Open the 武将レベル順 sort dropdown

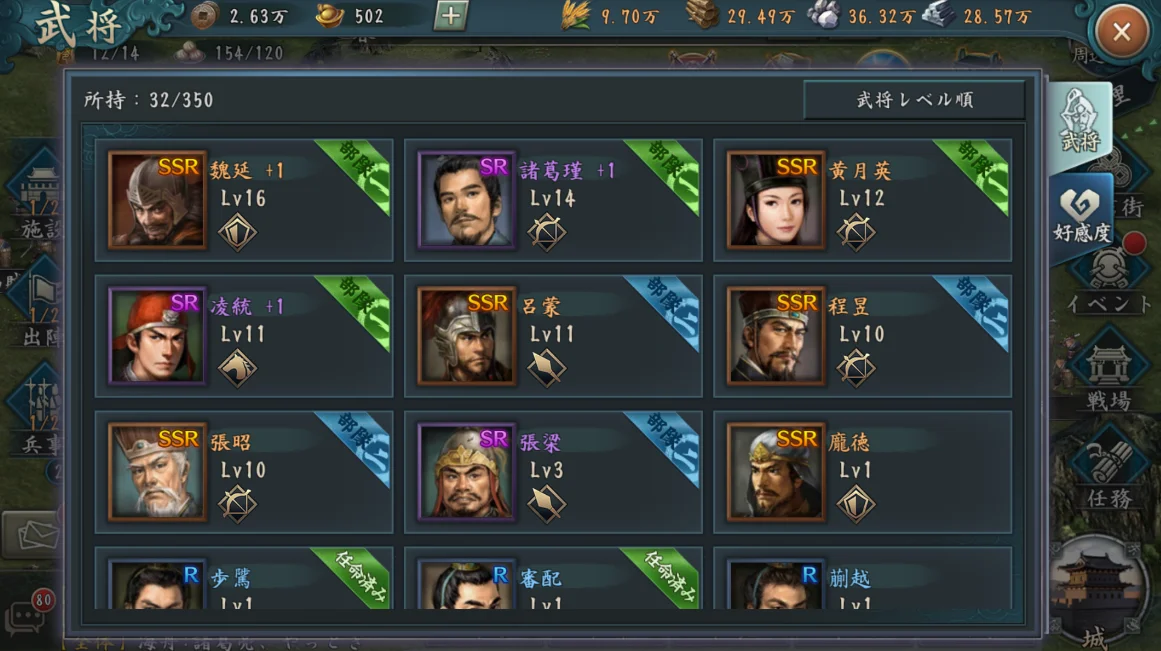pos(914,100)
